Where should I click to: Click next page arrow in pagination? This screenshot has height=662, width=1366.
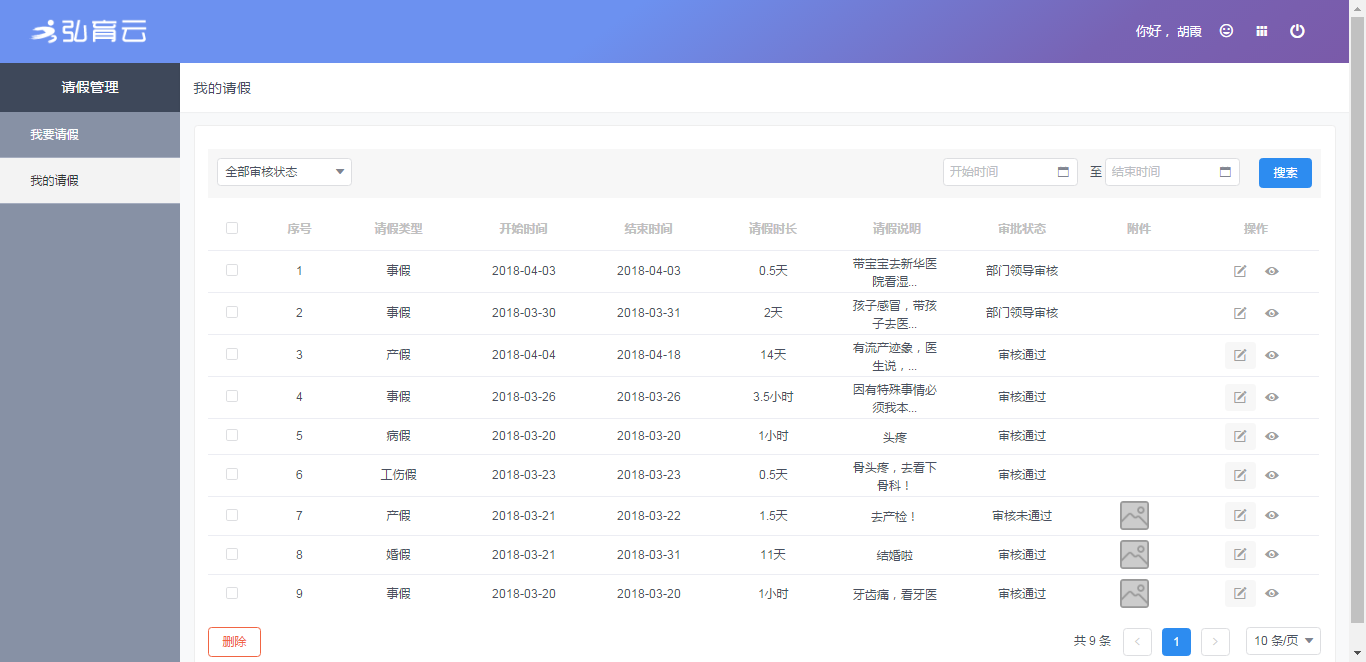pyautogui.click(x=1215, y=642)
